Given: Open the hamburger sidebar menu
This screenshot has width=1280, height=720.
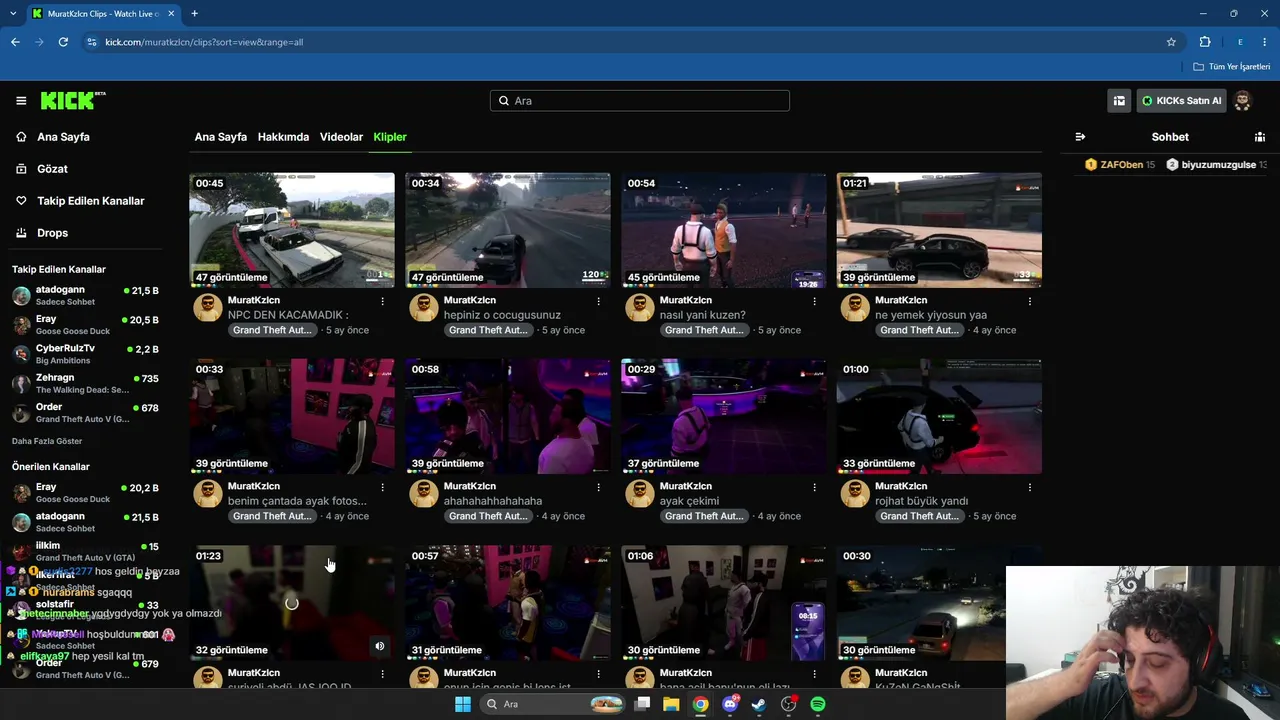Looking at the screenshot, I should point(21,101).
